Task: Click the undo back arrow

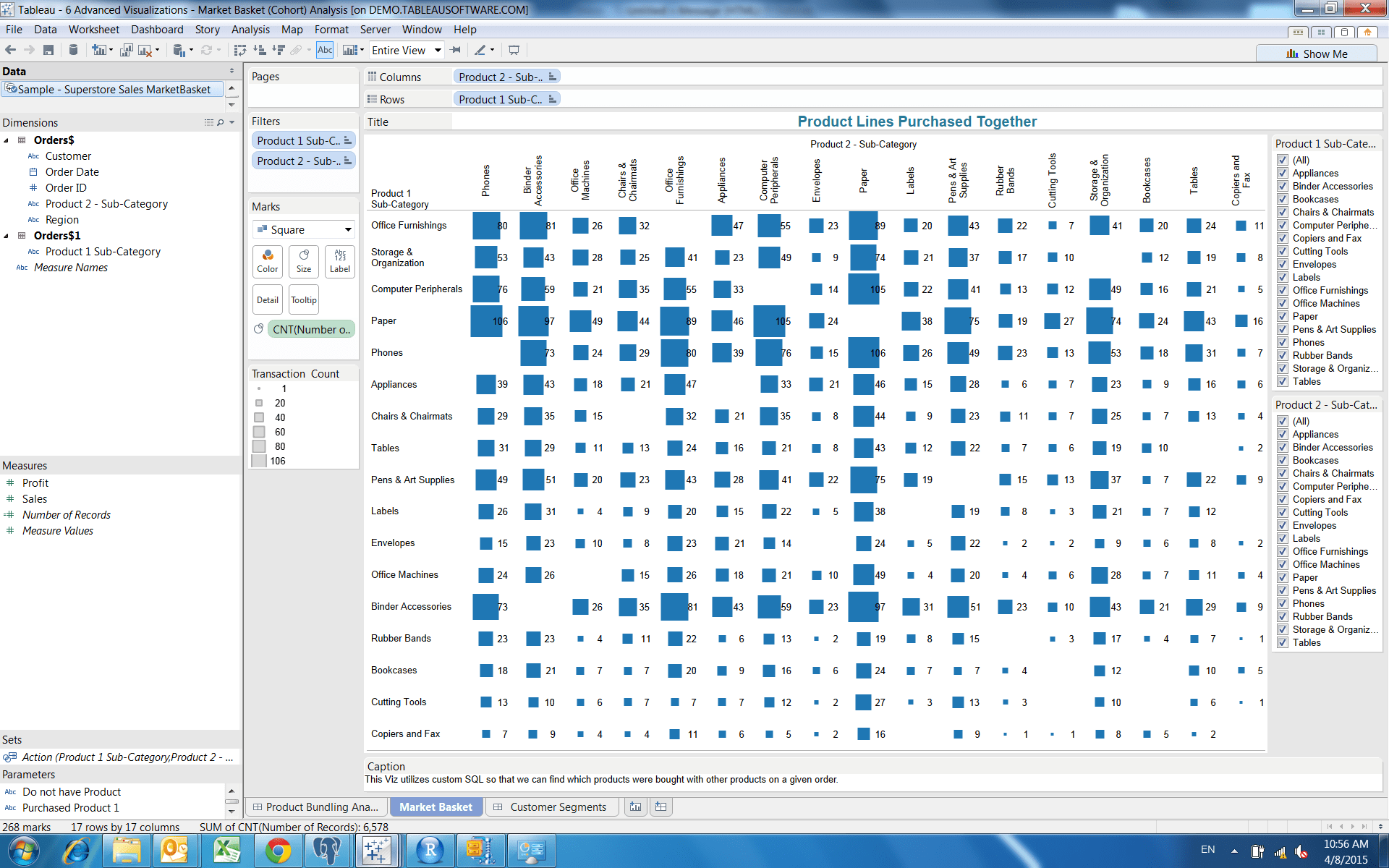Action: [11, 50]
